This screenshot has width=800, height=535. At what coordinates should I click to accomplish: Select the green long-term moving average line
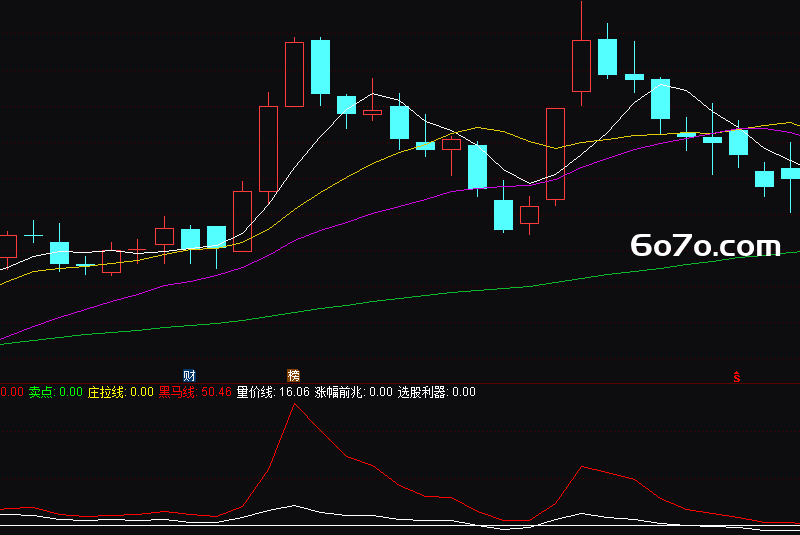click(400, 298)
